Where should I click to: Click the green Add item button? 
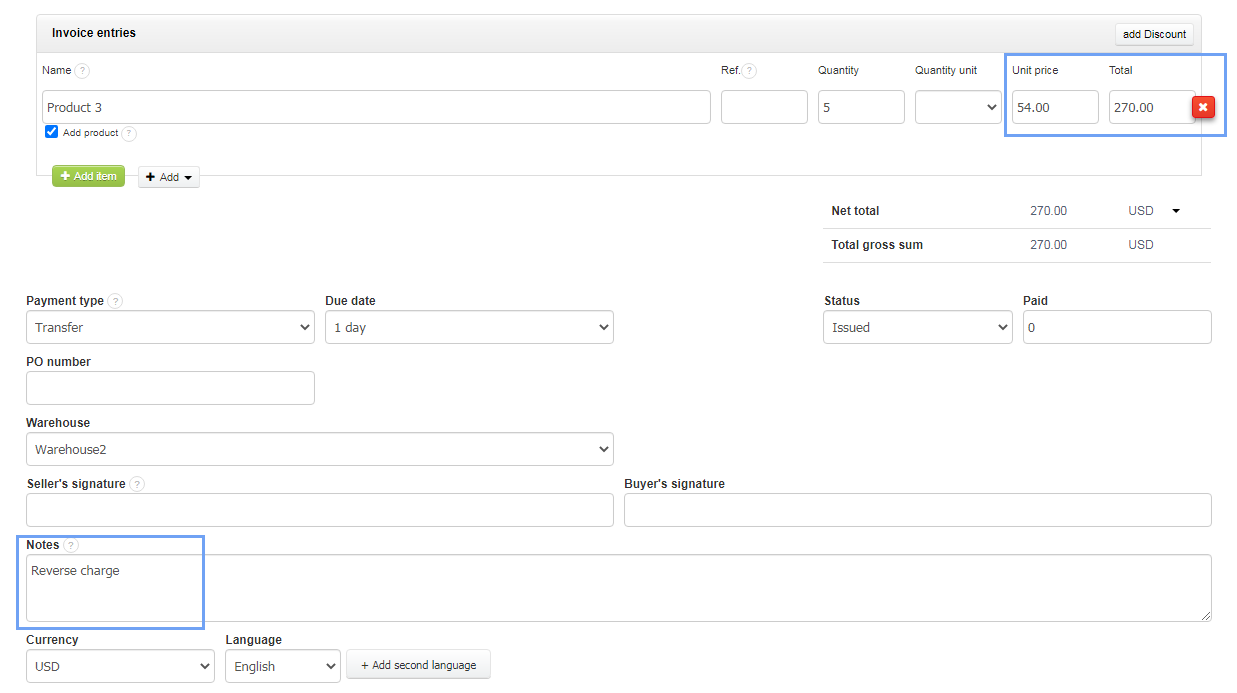tap(88, 176)
